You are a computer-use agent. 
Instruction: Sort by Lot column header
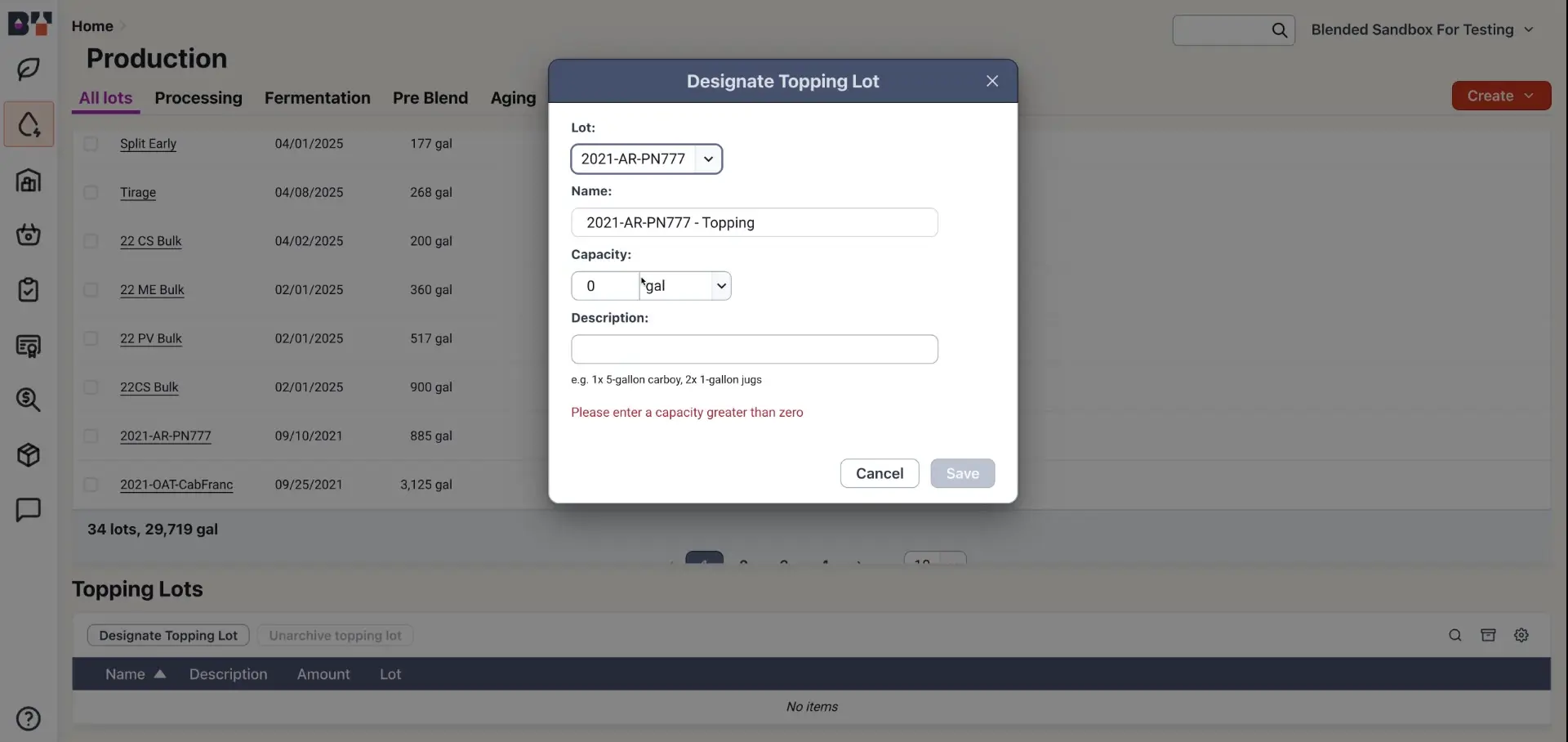(390, 674)
